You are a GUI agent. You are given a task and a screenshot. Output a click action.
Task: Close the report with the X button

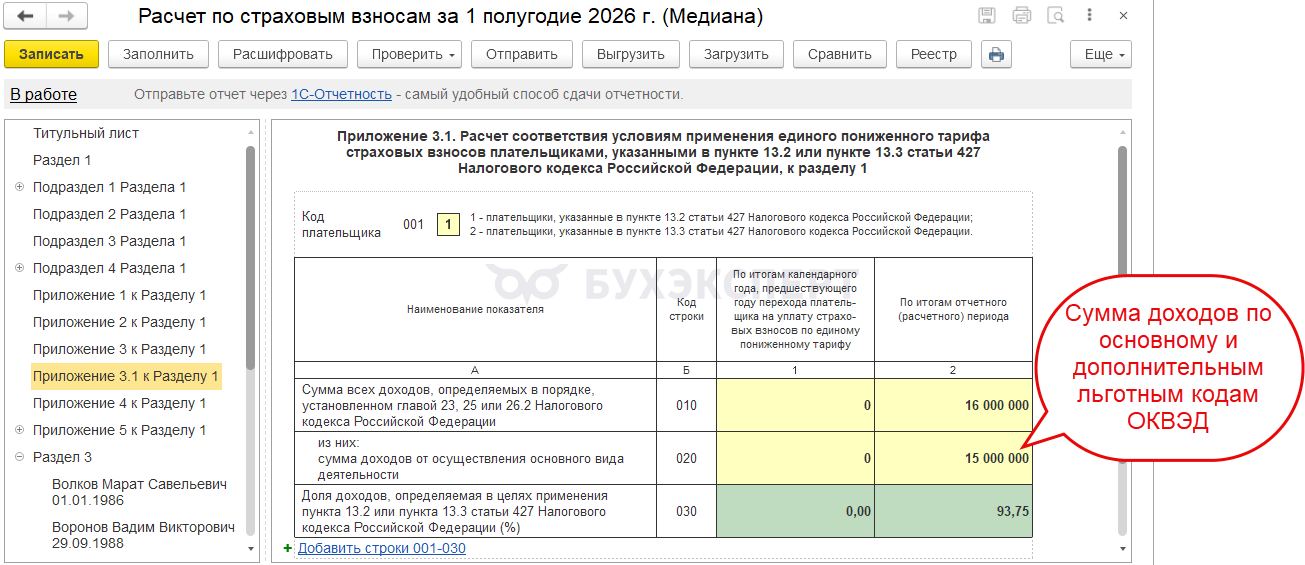1123,16
